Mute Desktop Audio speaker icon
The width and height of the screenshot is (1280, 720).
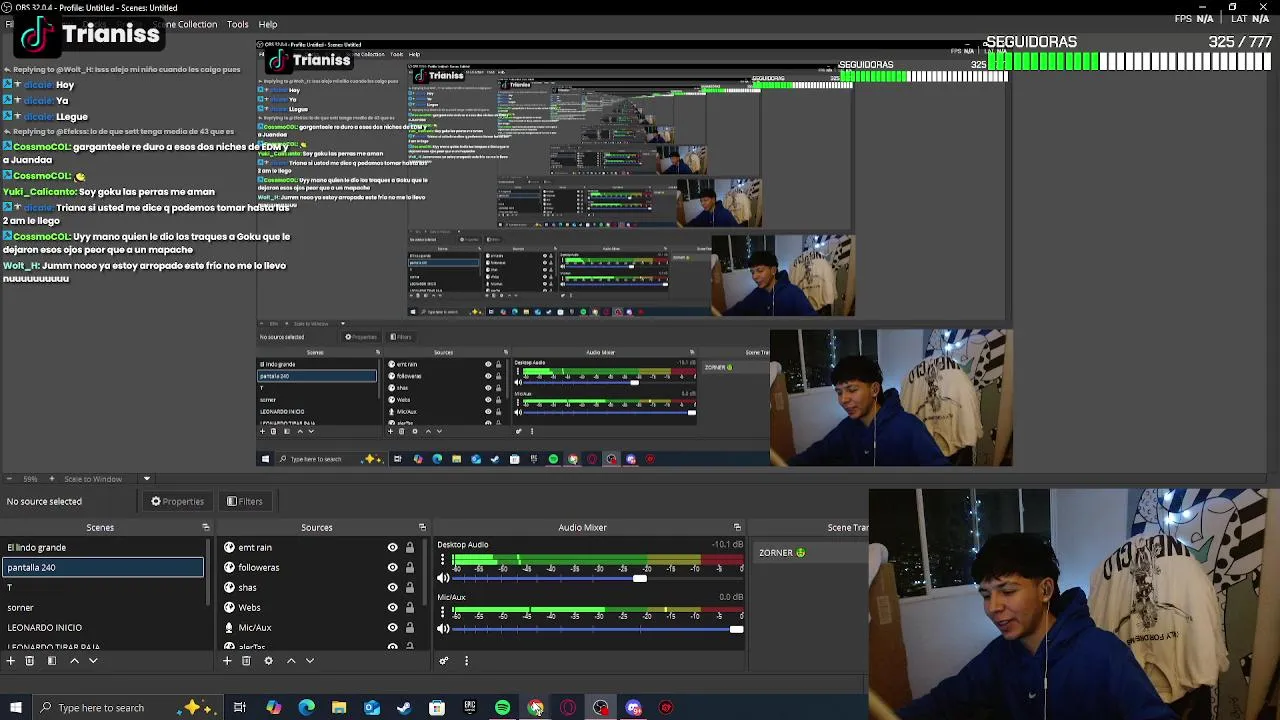tap(444, 578)
